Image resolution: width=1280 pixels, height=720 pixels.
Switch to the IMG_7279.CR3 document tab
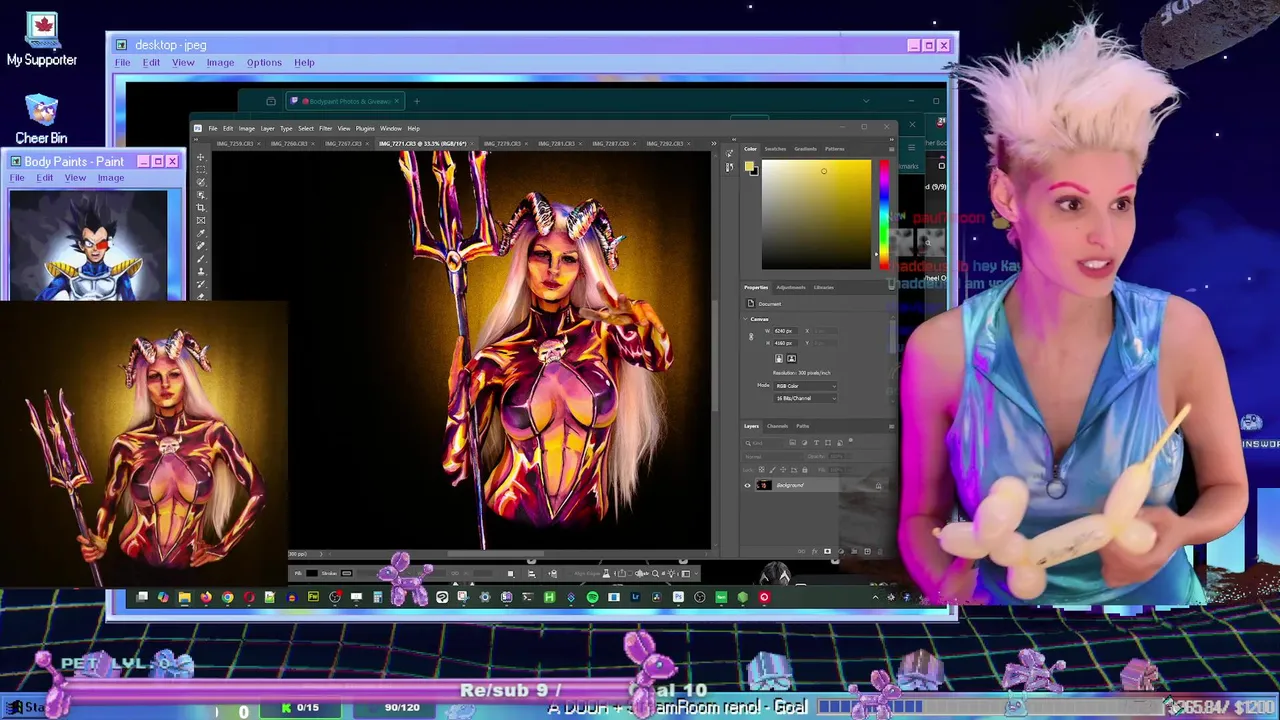click(x=503, y=143)
